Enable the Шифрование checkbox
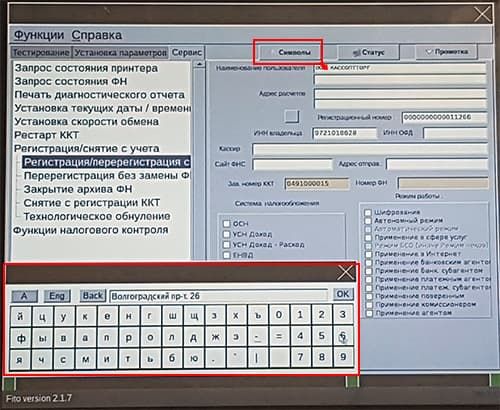The image size is (500, 410). pyautogui.click(x=368, y=212)
